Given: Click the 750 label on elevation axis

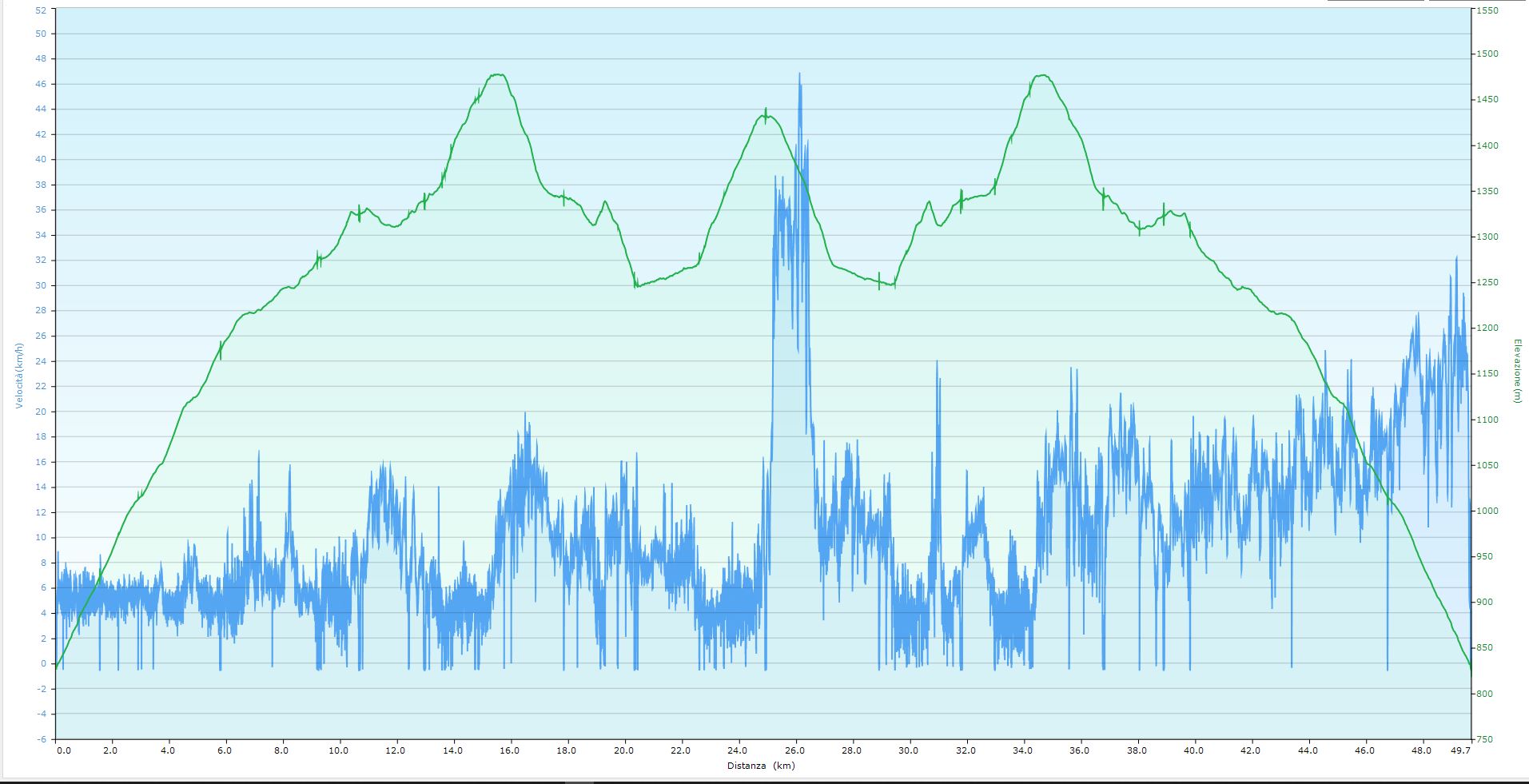Looking at the screenshot, I should tap(1484, 739).
